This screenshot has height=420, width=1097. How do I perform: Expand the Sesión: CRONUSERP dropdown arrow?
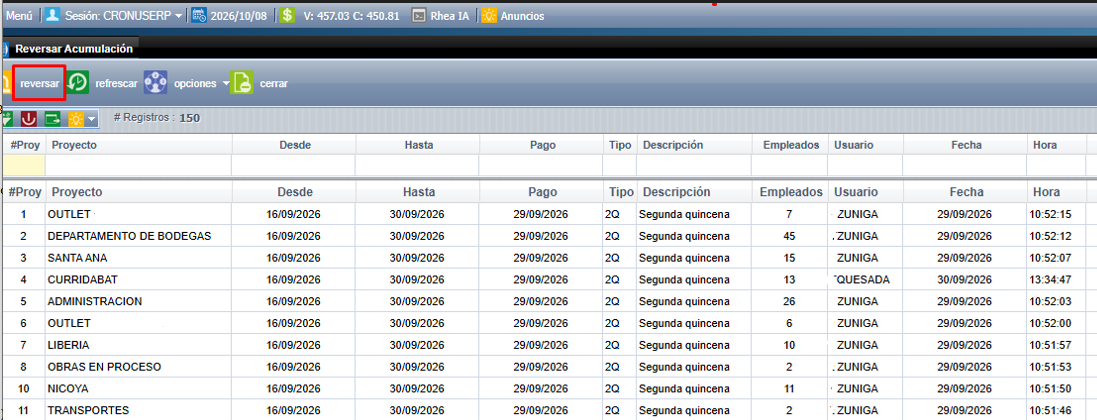(x=179, y=16)
